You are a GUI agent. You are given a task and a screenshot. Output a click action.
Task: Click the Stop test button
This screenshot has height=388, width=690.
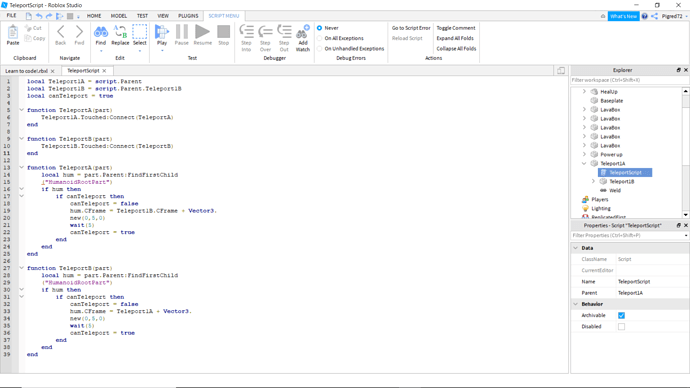pyautogui.click(x=224, y=32)
